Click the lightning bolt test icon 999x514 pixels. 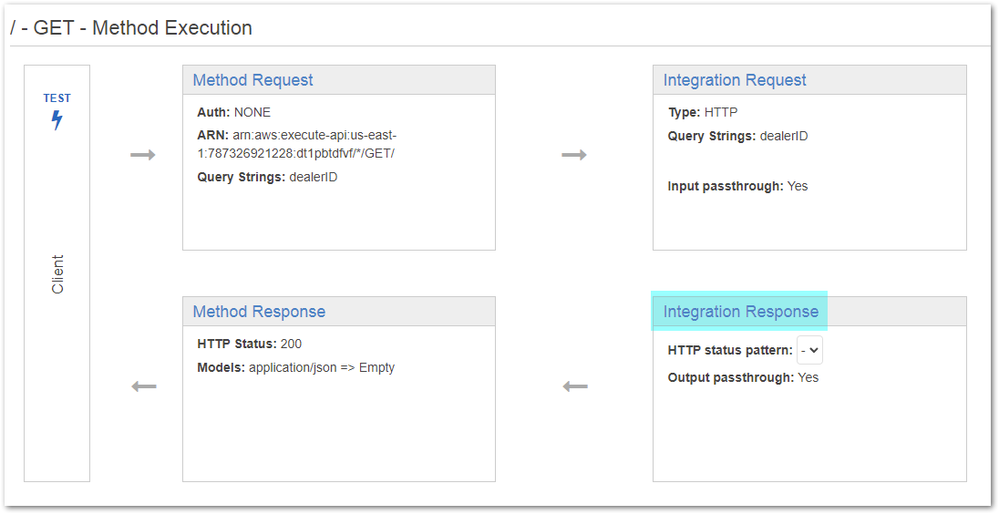point(57,120)
